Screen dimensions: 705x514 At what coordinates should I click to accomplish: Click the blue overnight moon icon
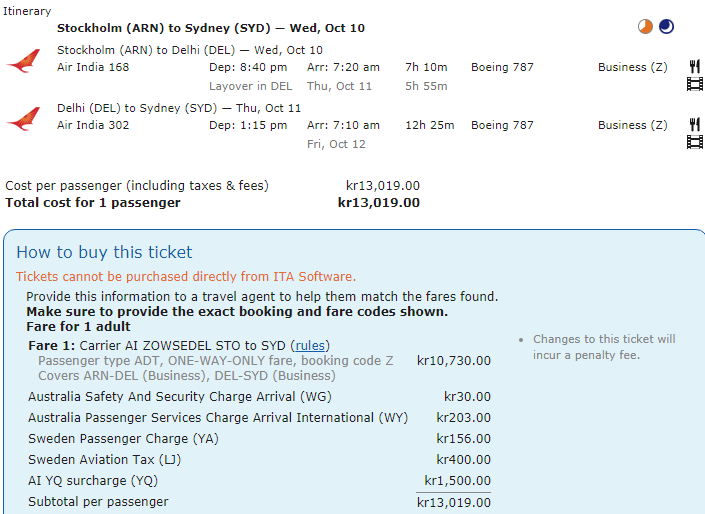(668, 27)
